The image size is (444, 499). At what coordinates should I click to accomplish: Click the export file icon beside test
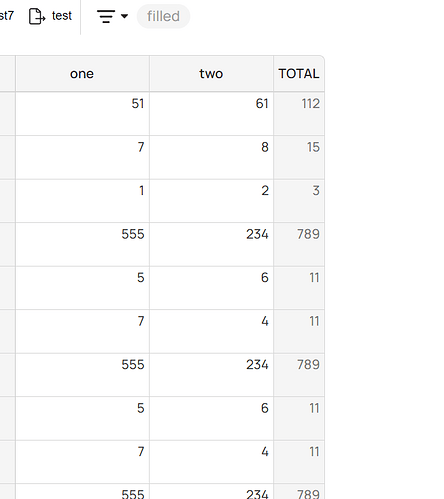[x=37, y=16]
